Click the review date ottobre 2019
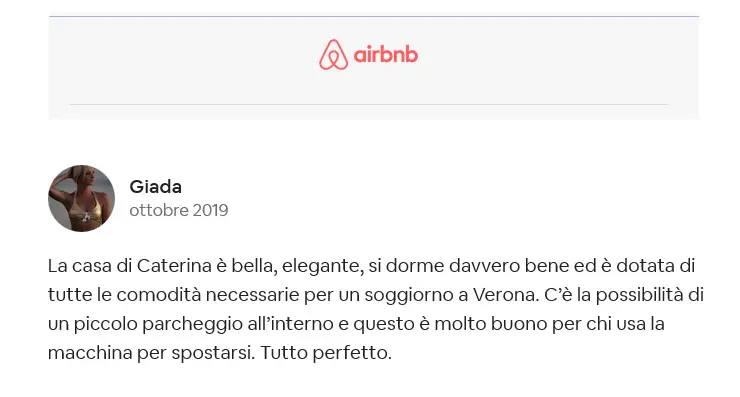 (x=179, y=210)
